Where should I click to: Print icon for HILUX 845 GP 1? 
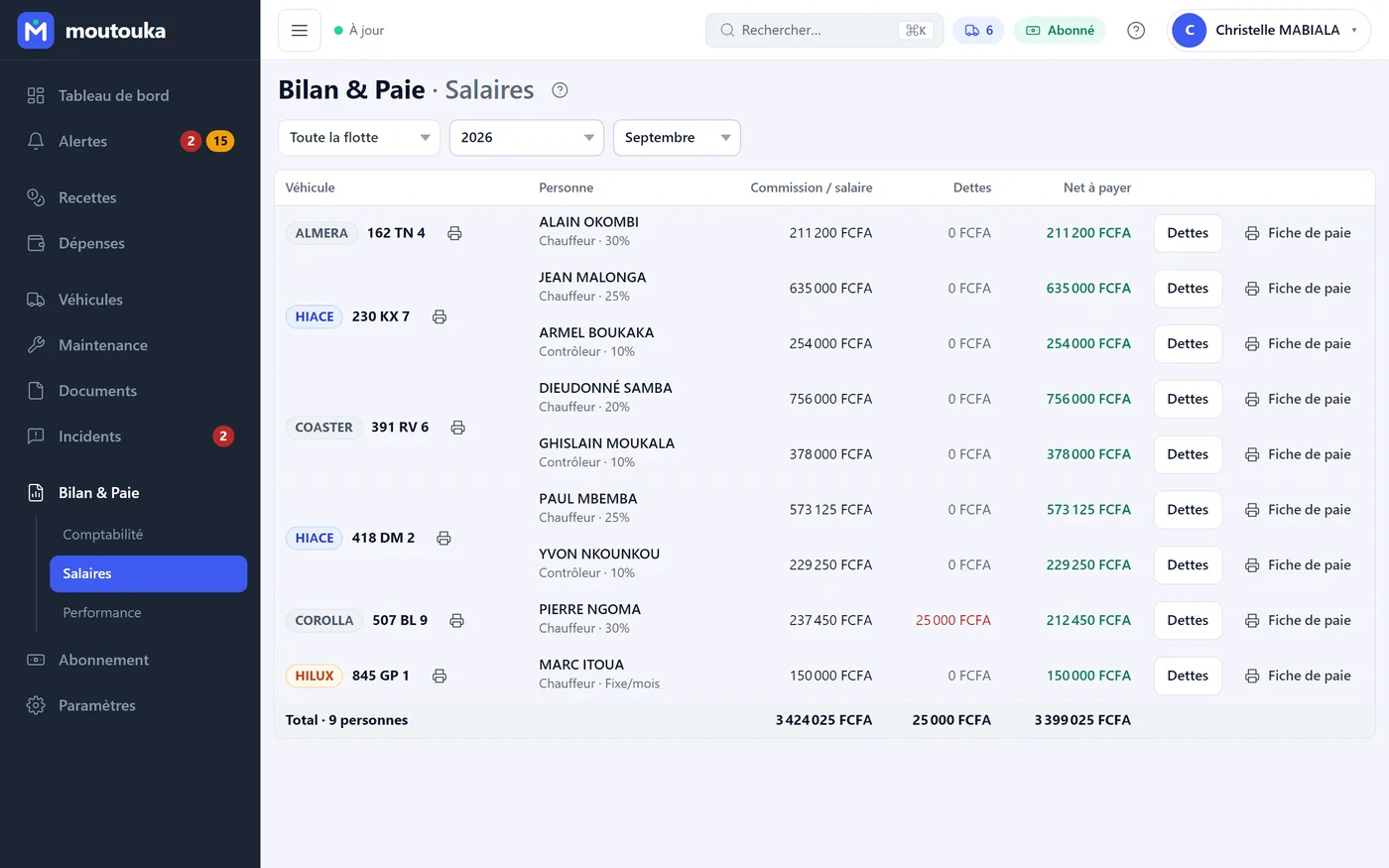click(x=440, y=676)
